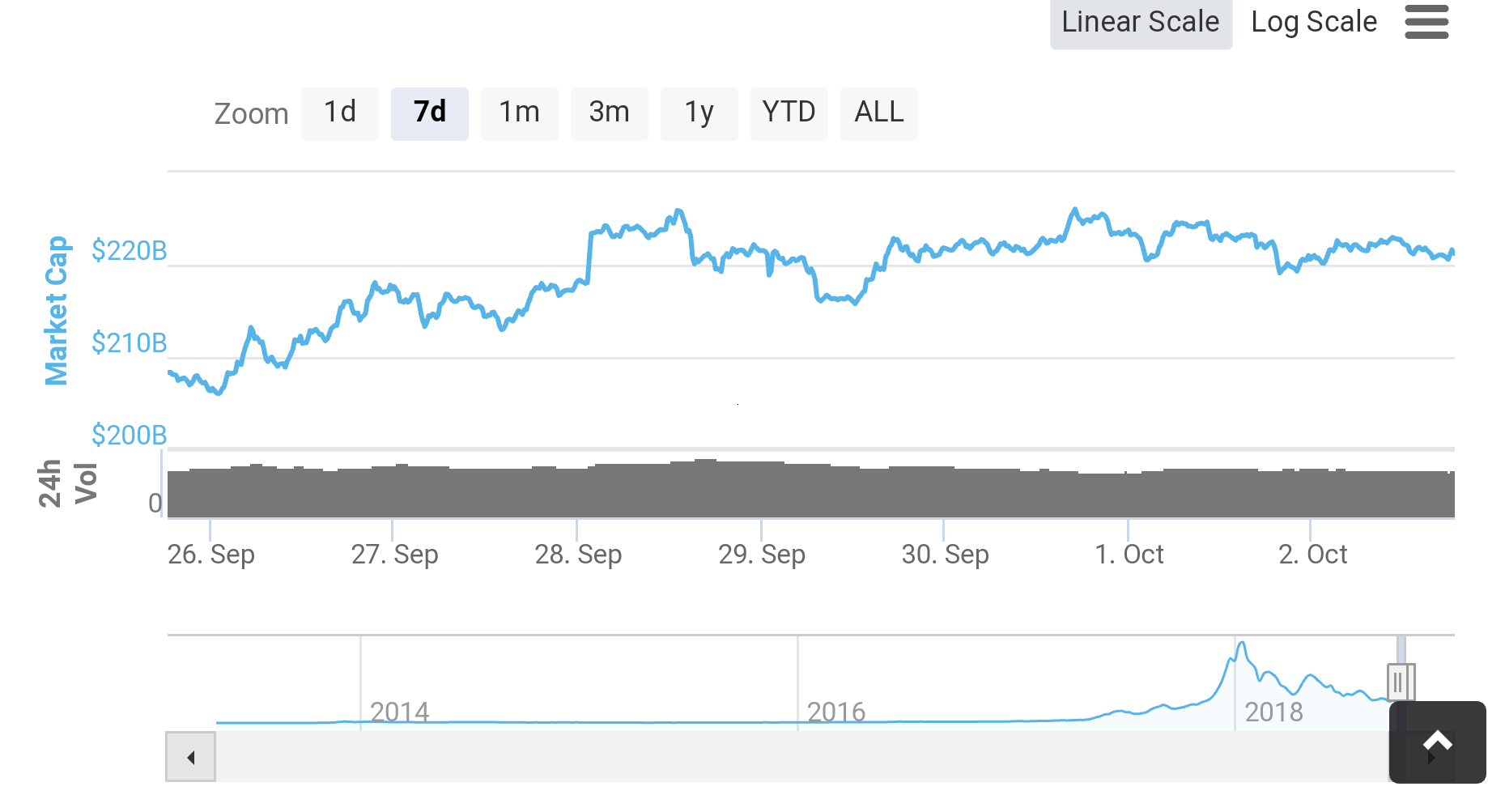Click 2016 marker in navigator timeline
The height and width of the screenshot is (812, 1488).
(836, 712)
